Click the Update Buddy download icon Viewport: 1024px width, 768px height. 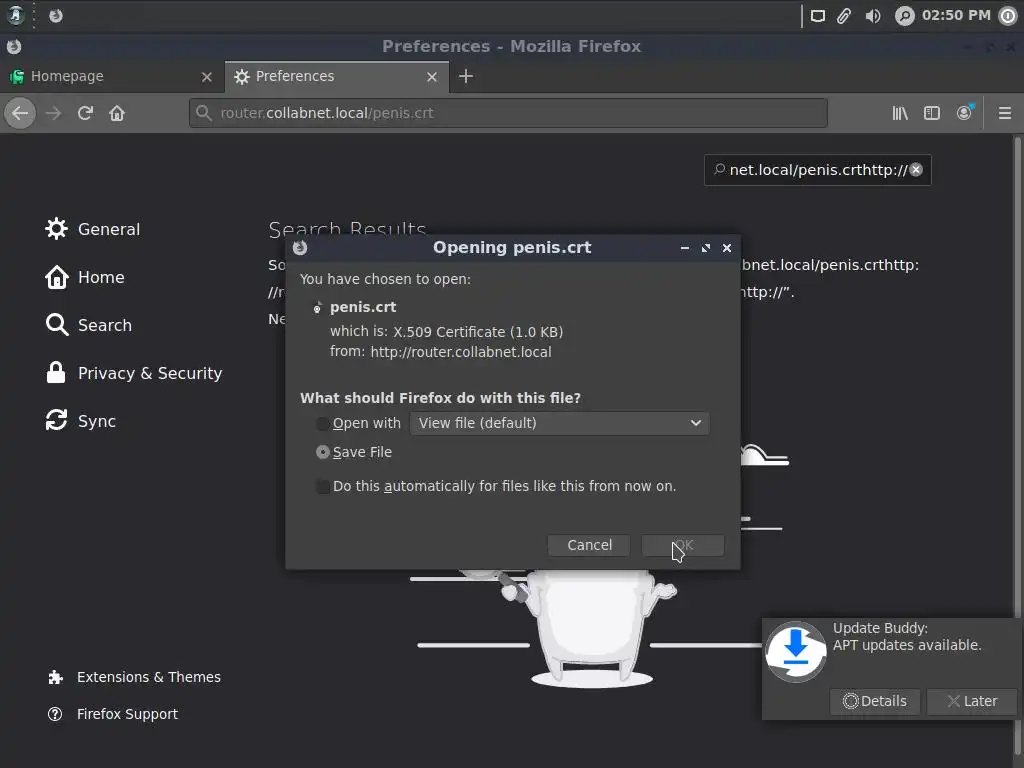point(795,651)
